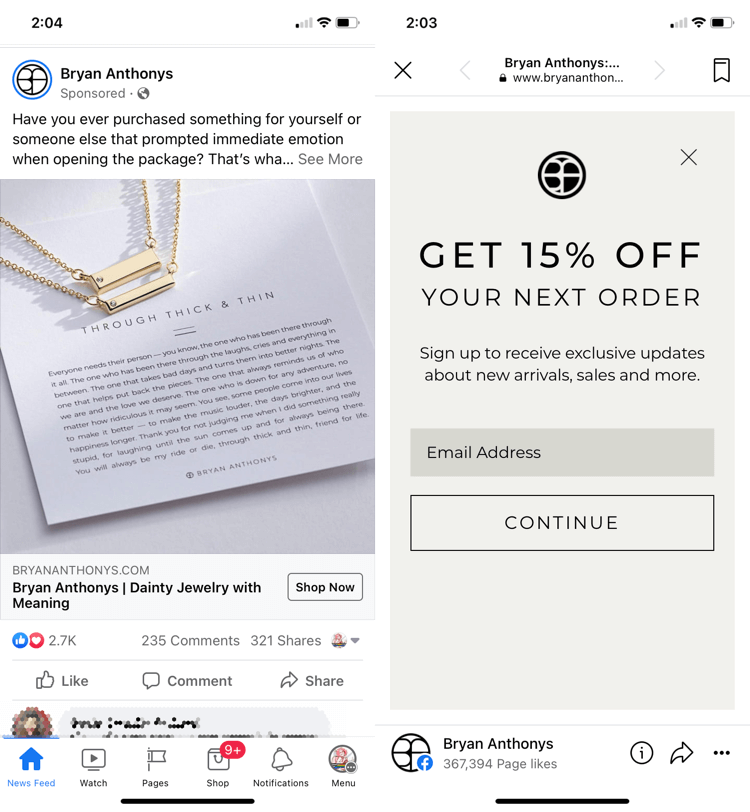Focus the Email Address field
This screenshot has height=812, width=750.
pos(562,452)
